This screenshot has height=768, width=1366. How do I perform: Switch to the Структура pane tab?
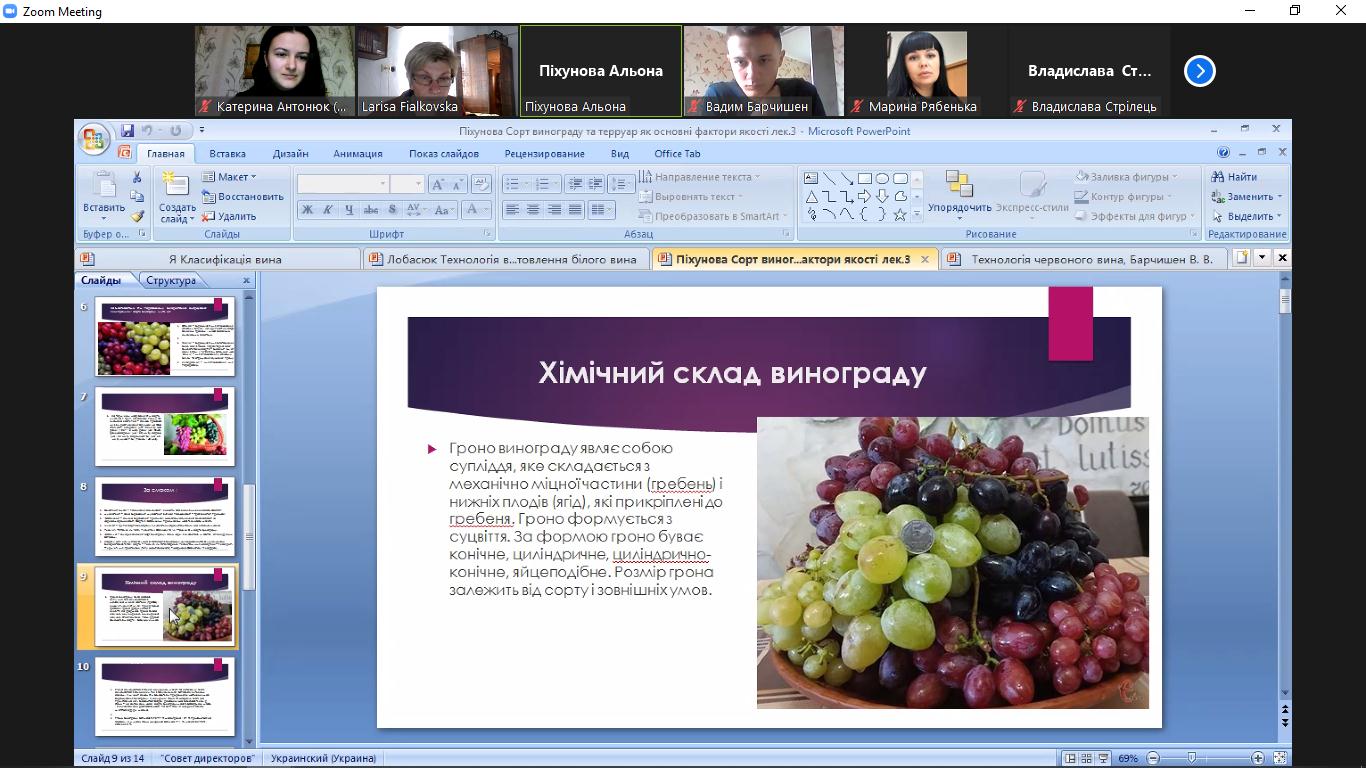tap(170, 281)
